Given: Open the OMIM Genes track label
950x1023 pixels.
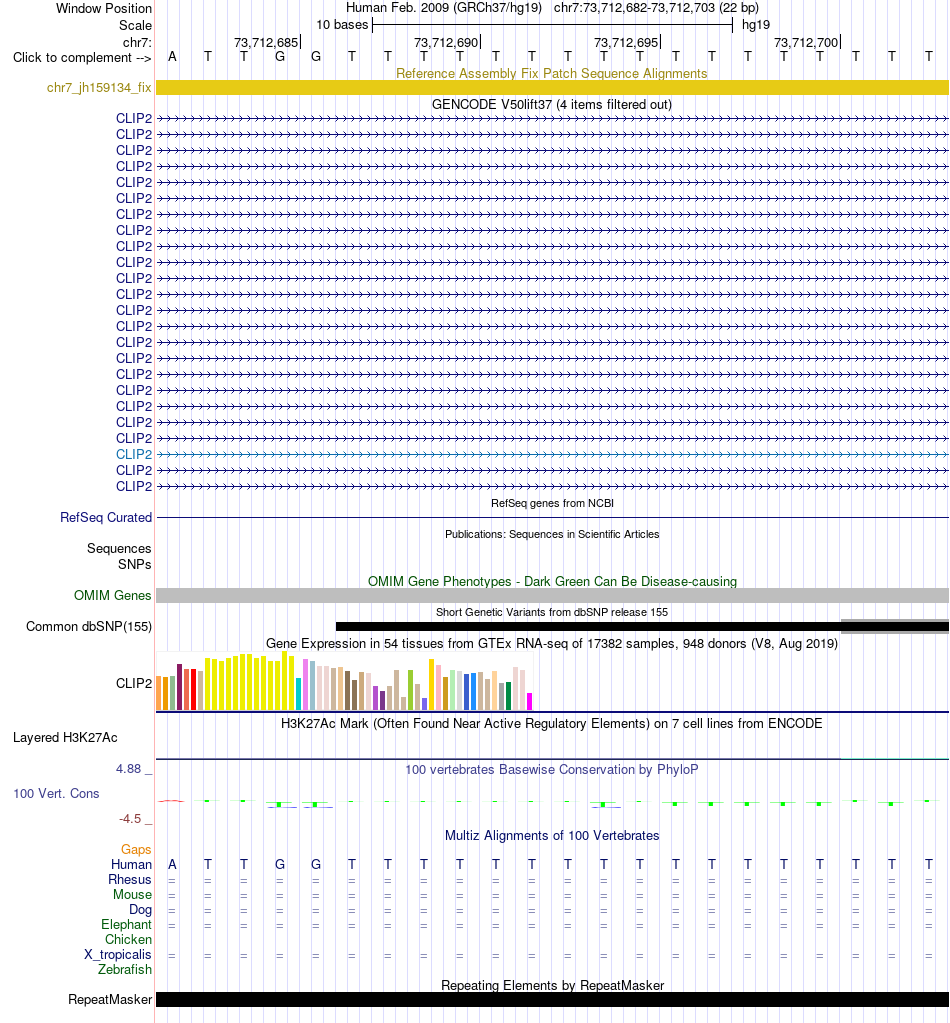Looking at the screenshot, I should [112, 595].
